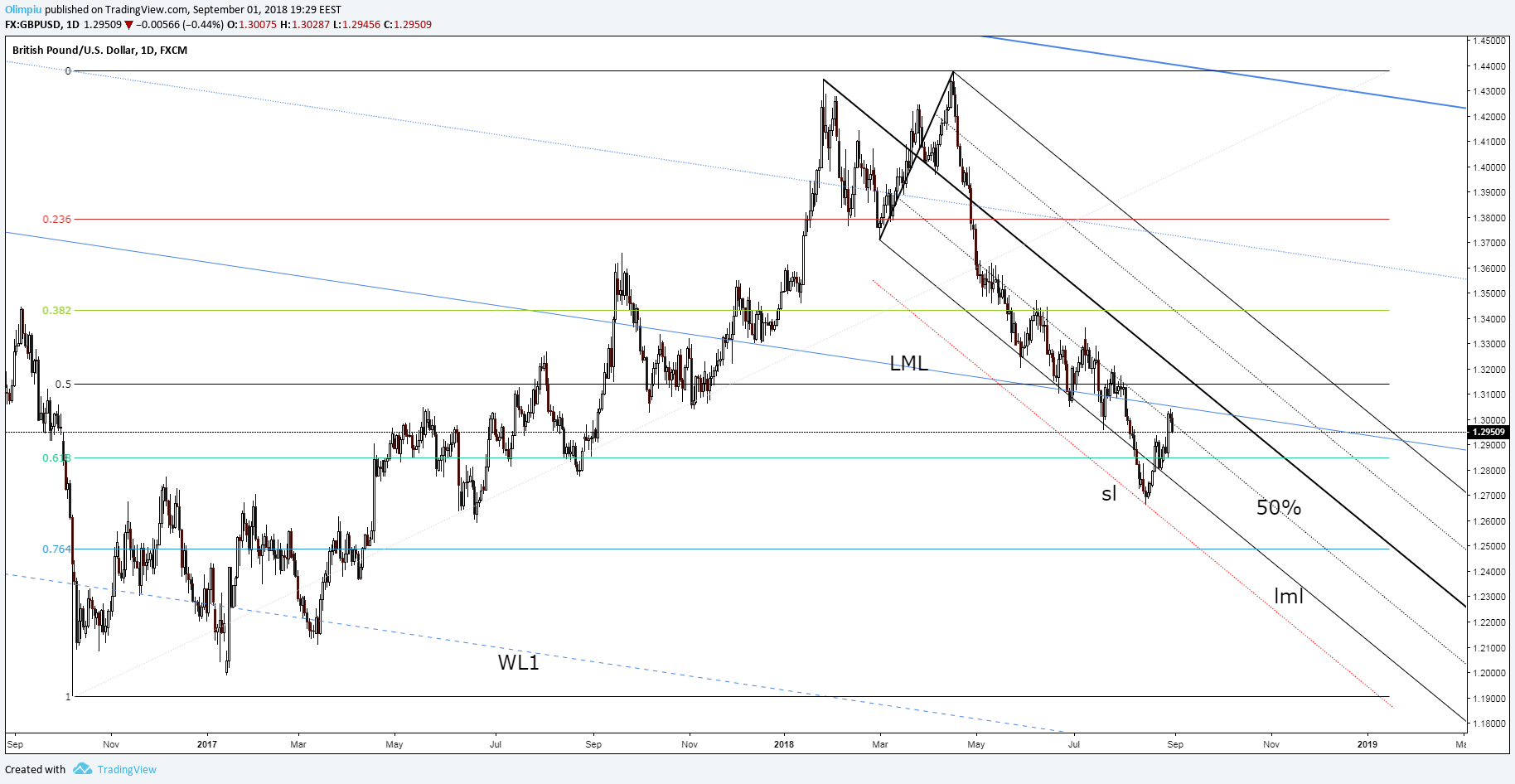The width and height of the screenshot is (1515, 784).
Task: Click the high value H:1.30287
Action: (x=305, y=25)
